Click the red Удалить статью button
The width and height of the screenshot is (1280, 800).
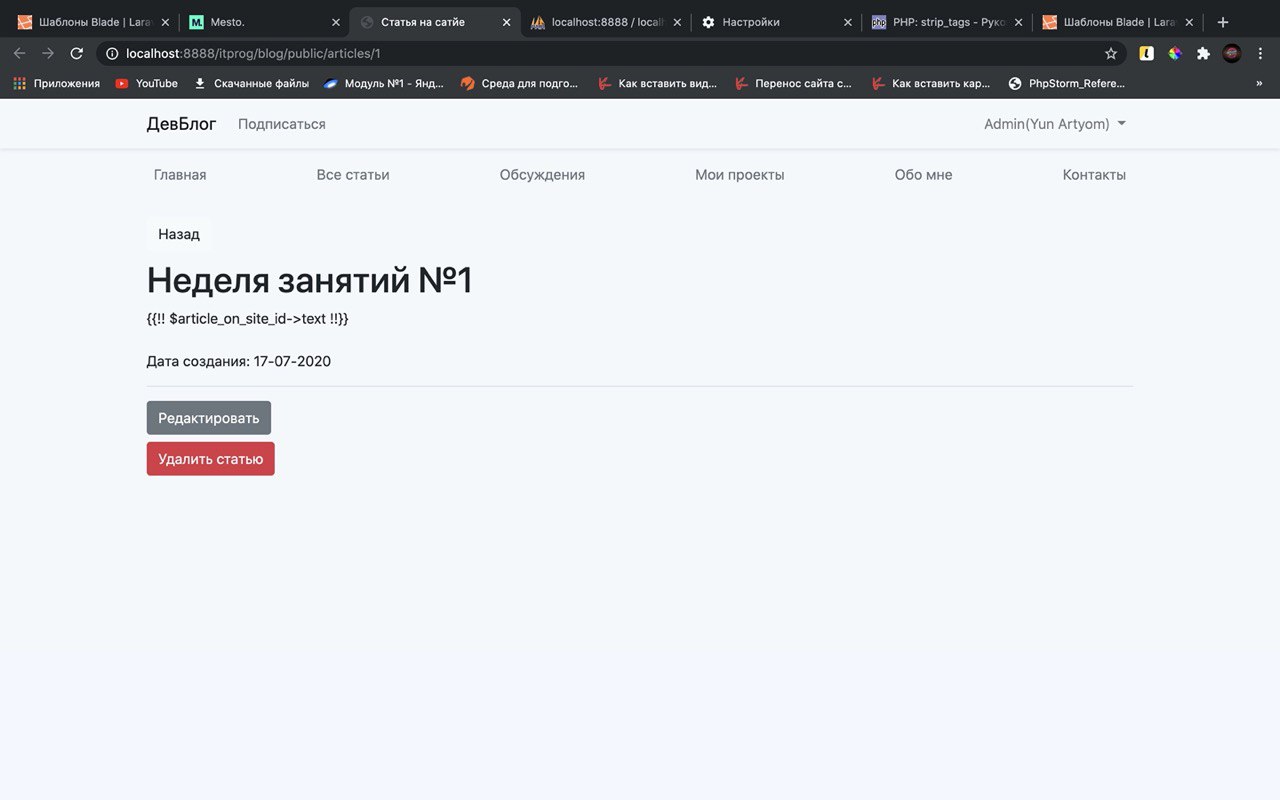tap(211, 459)
